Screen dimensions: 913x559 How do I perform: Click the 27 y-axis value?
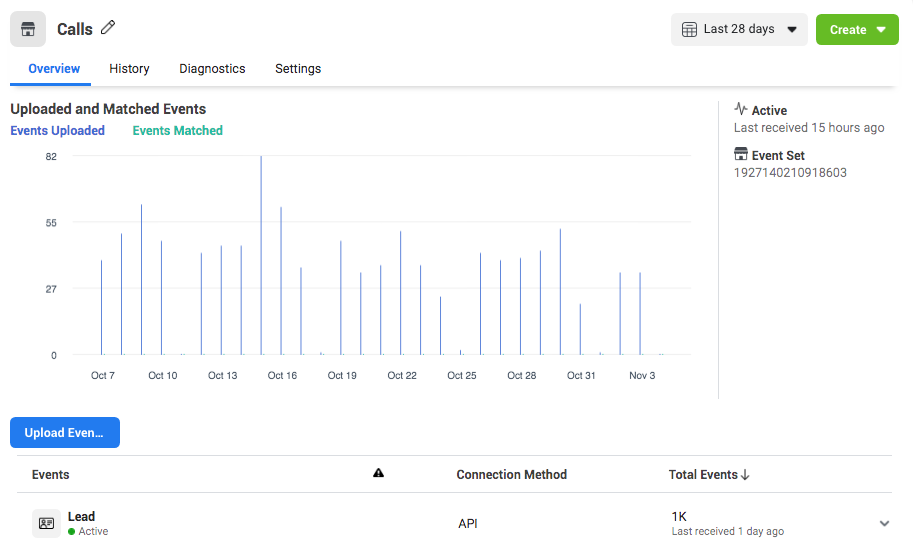pos(51,289)
